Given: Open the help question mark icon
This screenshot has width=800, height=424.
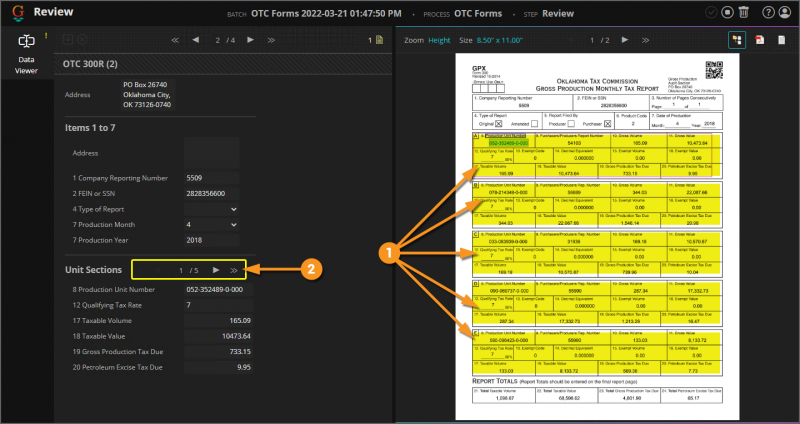Looking at the screenshot, I should click(769, 13).
